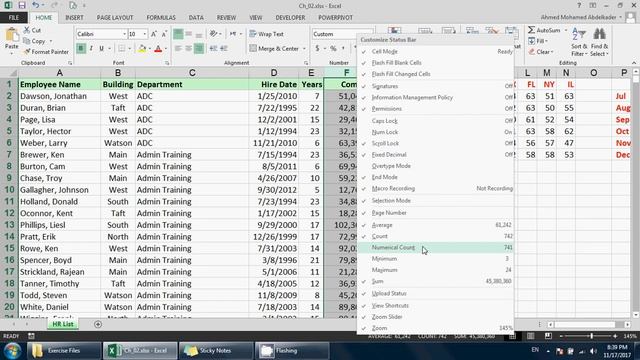Click the Align Left icon

[178, 49]
